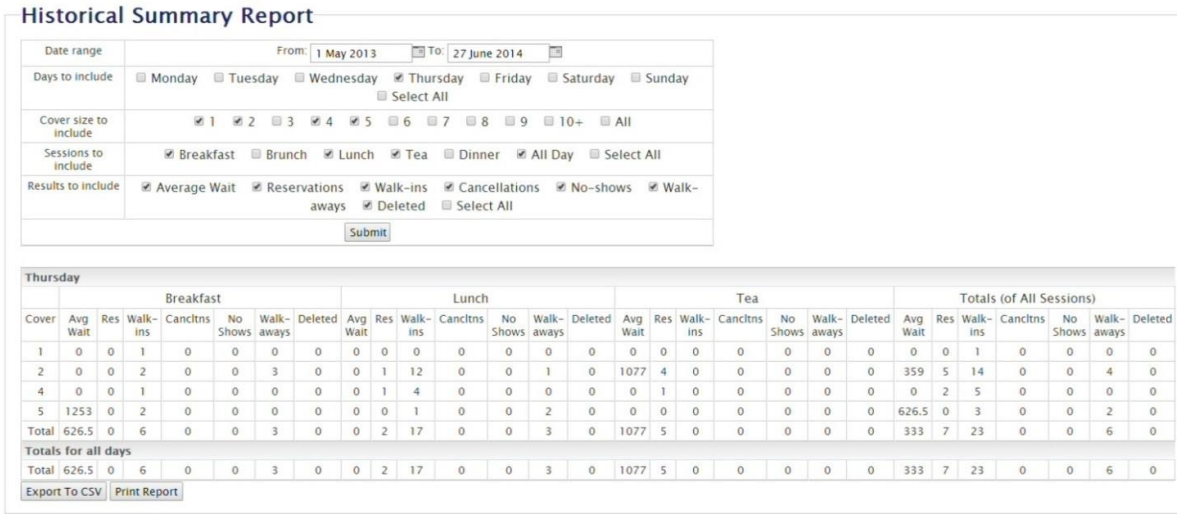Check the 10+ cover size option
1177x517 pixels.
549,122
